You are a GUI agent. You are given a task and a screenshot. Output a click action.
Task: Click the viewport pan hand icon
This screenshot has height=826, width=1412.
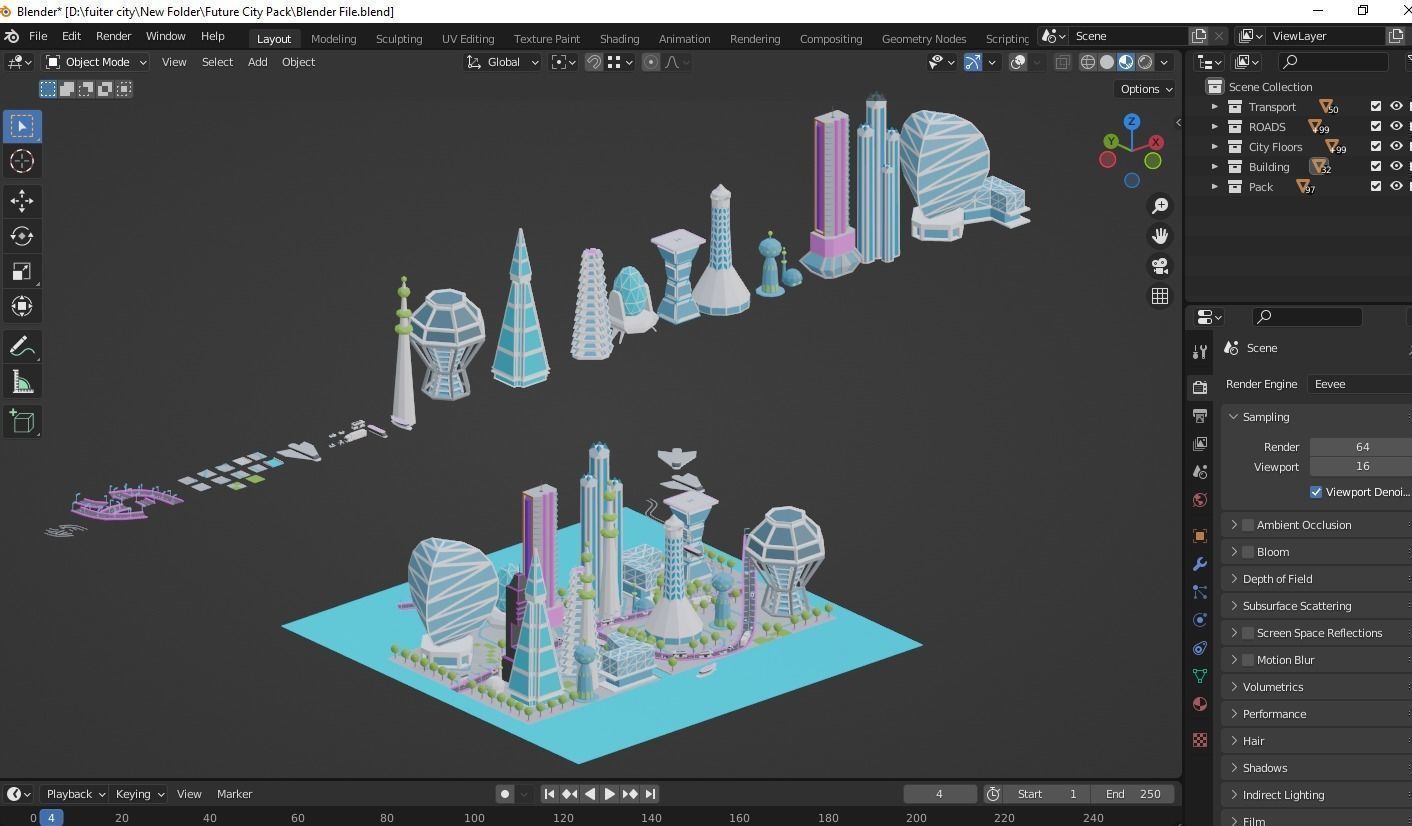click(1160, 236)
